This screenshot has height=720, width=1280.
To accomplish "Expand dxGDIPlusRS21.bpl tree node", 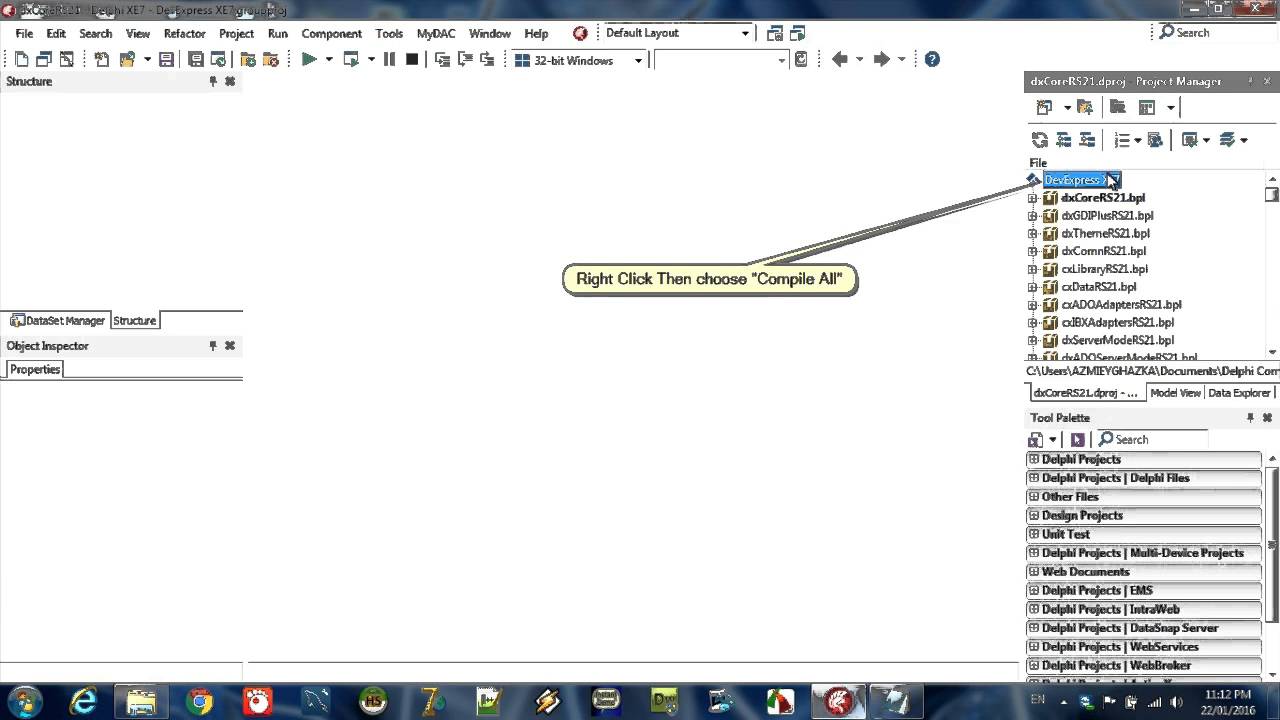I will pyautogui.click(x=1033, y=216).
